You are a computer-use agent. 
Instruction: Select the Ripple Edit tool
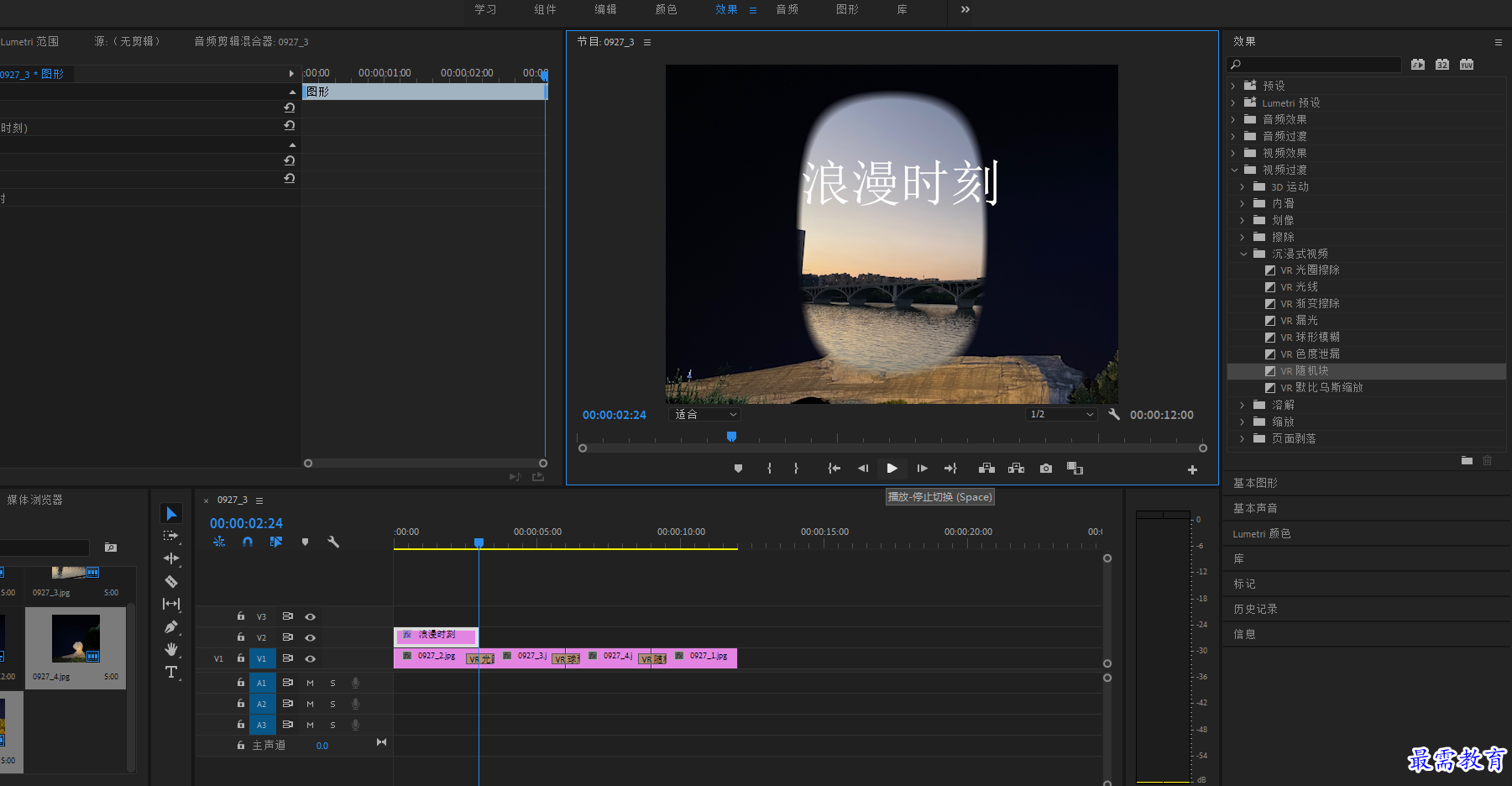171,558
